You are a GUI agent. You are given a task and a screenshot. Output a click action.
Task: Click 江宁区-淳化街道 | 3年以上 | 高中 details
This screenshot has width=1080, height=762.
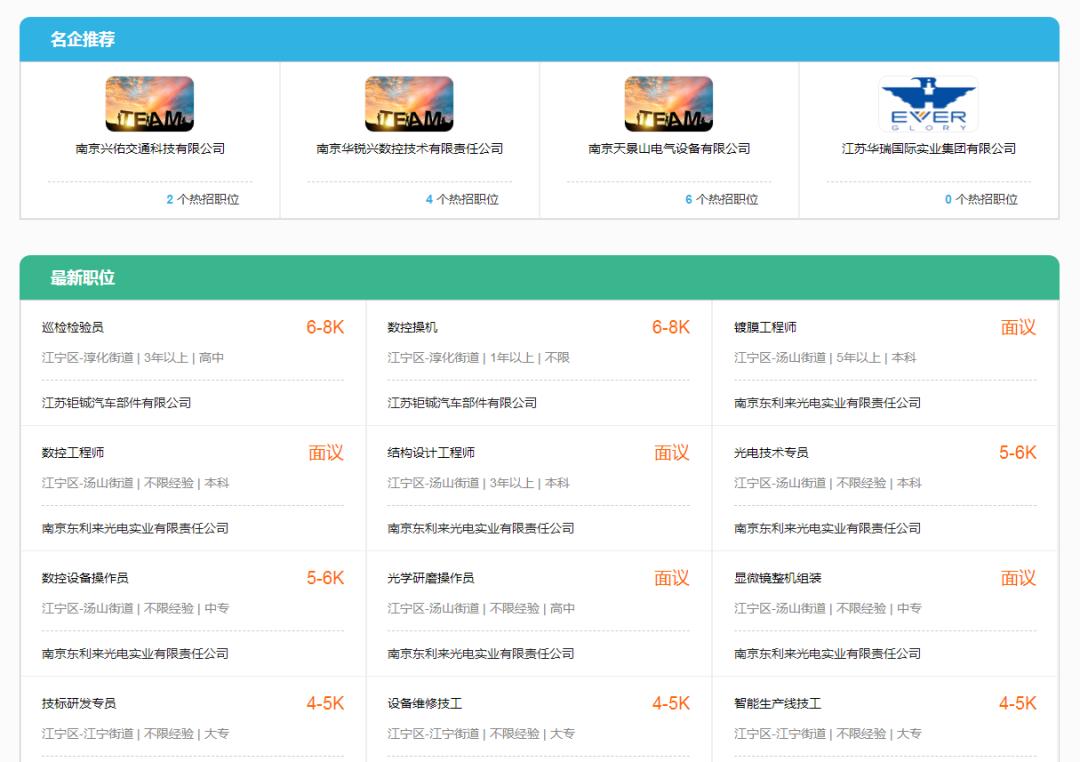[x=133, y=358]
